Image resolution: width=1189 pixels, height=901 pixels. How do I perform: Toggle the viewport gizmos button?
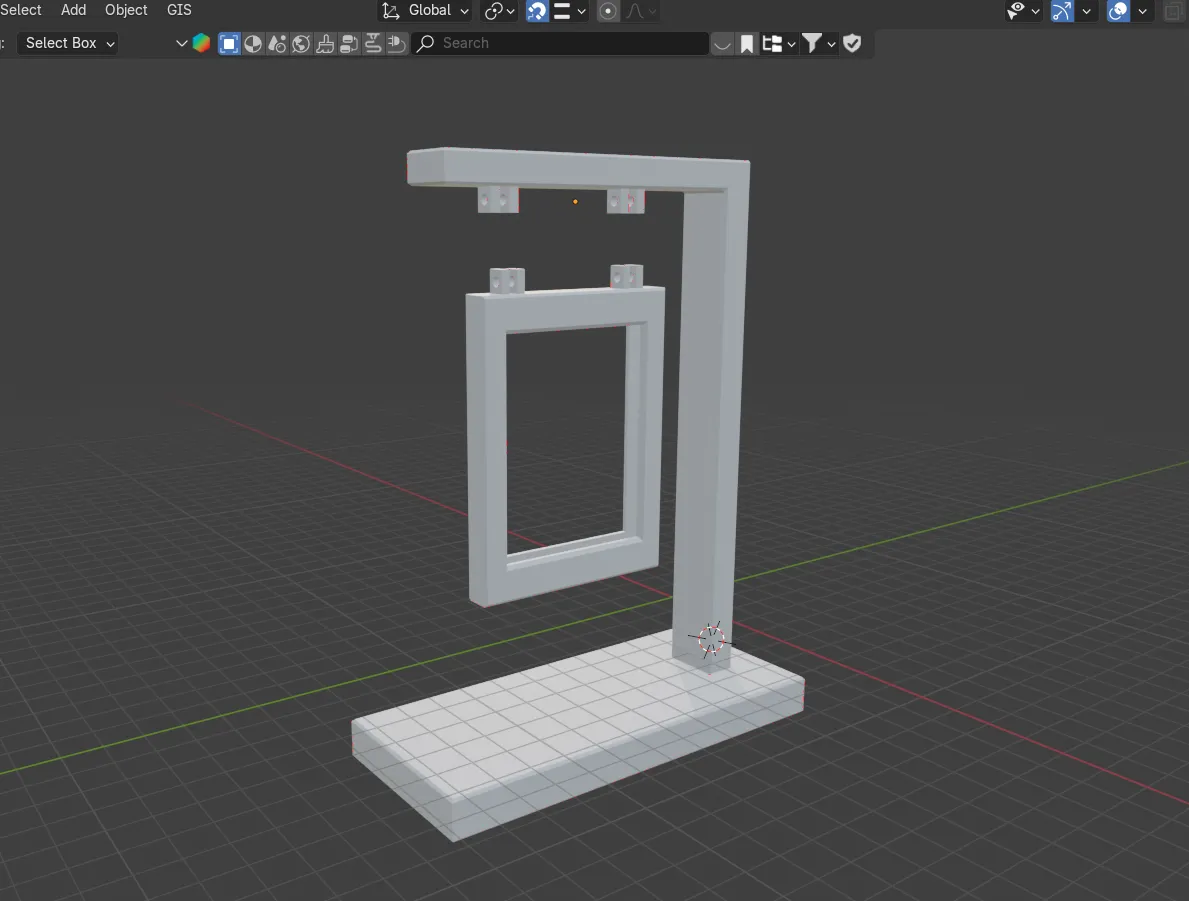click(x=1062, y=11)
